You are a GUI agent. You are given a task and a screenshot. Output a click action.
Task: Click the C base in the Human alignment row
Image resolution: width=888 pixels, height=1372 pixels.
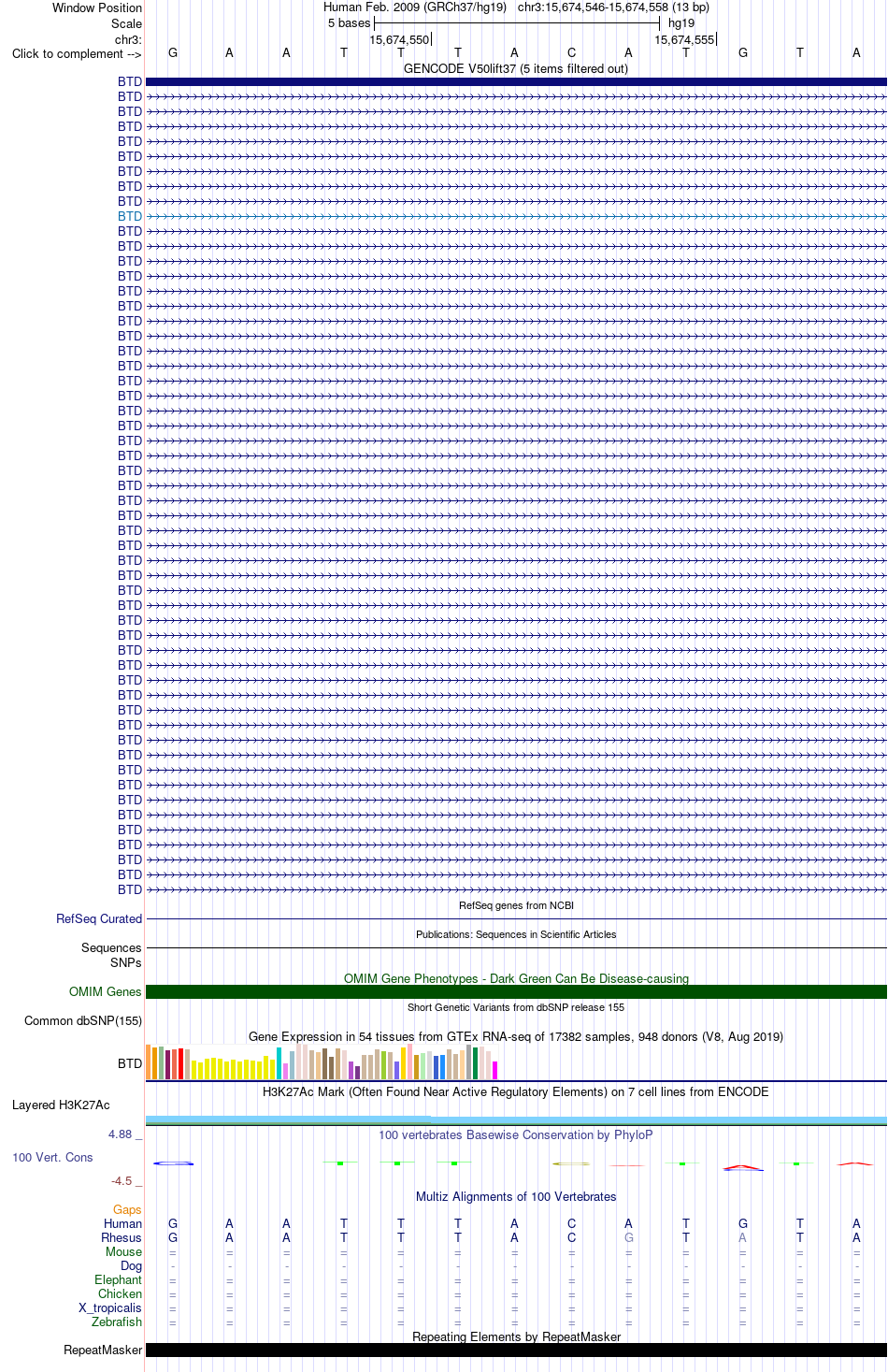coord(571,1223)
